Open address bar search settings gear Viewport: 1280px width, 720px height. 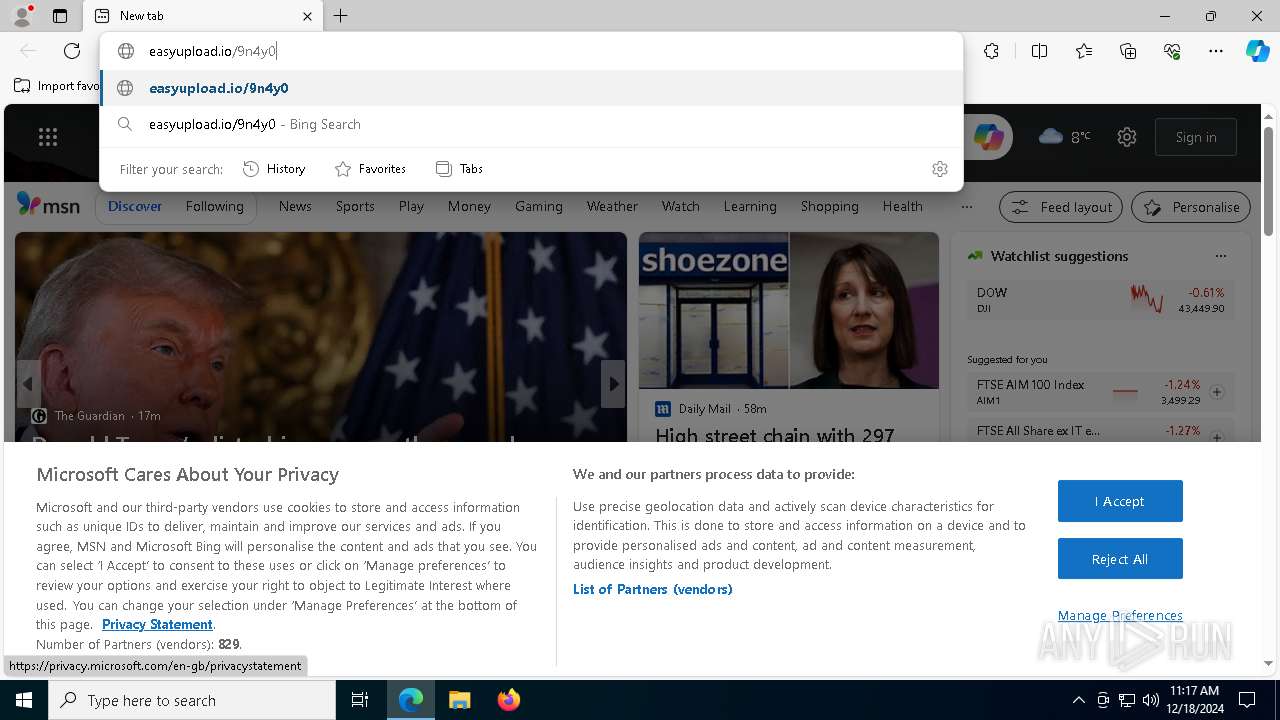939,169
